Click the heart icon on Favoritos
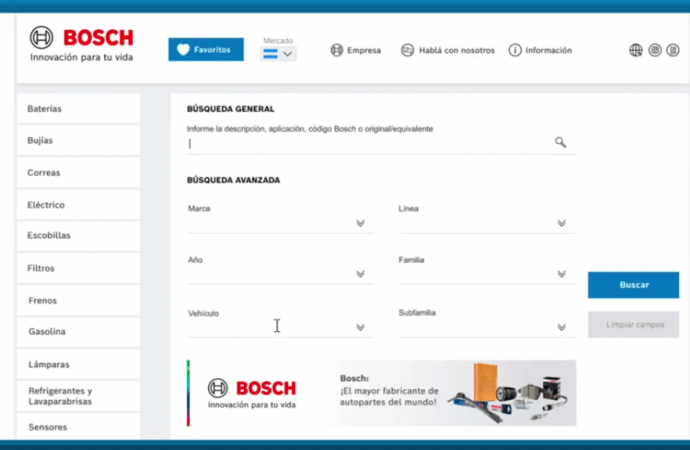Screen dimensions: 690x450 pos(183,49)
